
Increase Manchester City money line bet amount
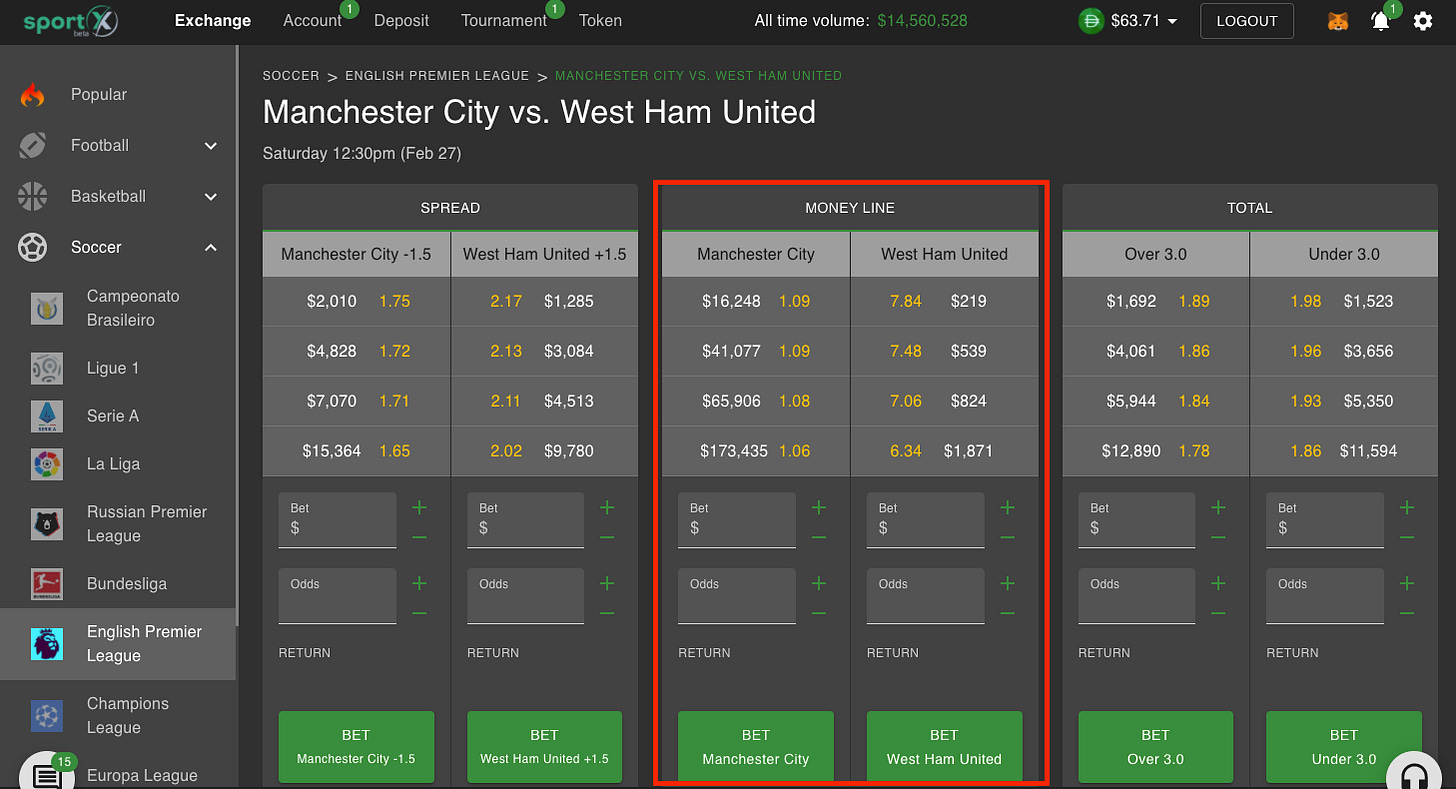pos(819,508)
